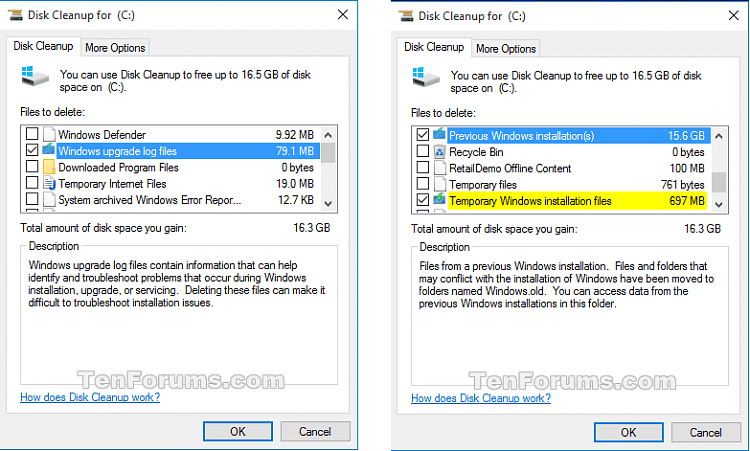The image size is (750, 451).
Task: Click the Recycle Bin icon in right window
Action: click(440, 152)
